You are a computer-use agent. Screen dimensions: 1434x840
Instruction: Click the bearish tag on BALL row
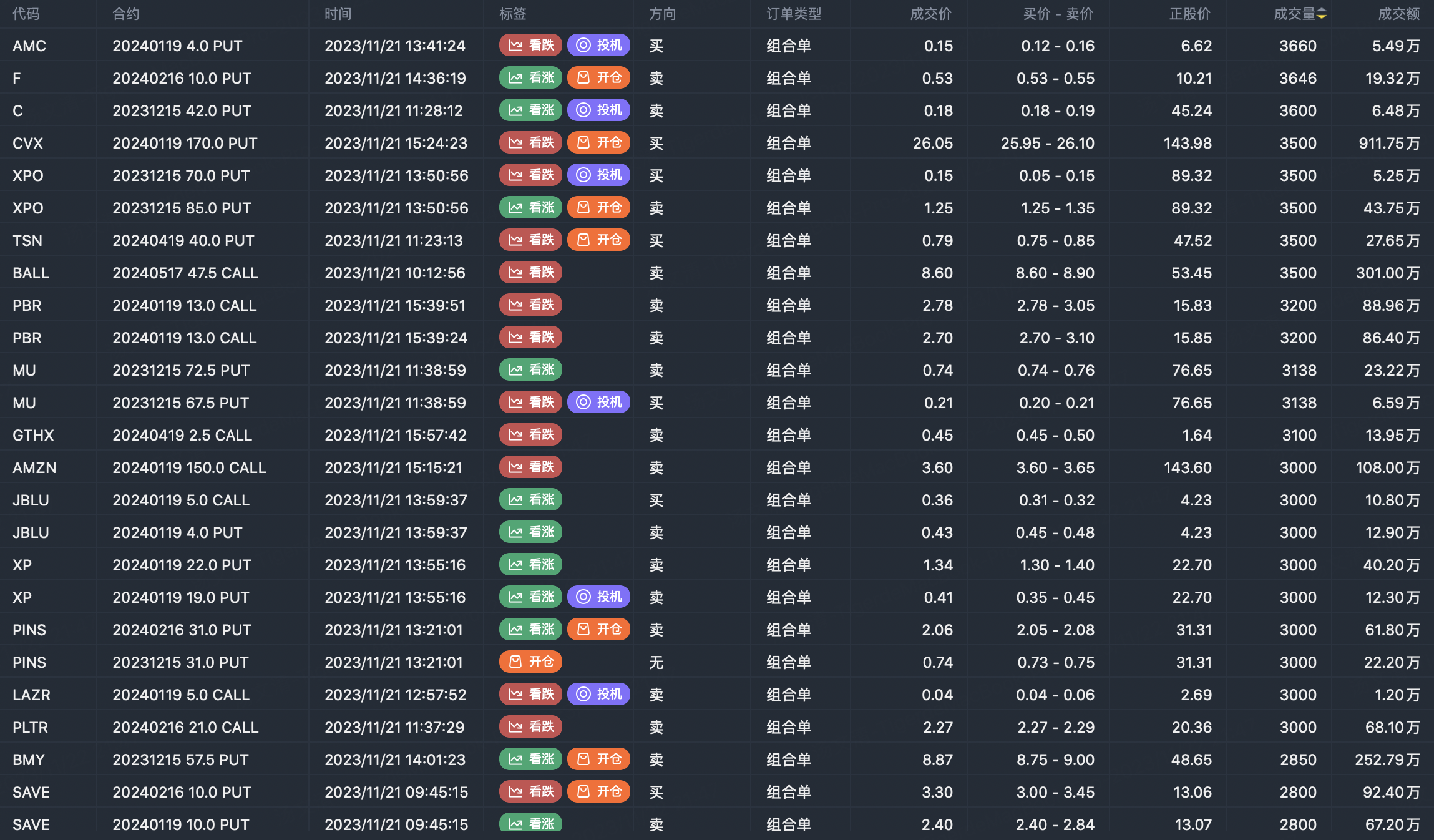point(530,273)
